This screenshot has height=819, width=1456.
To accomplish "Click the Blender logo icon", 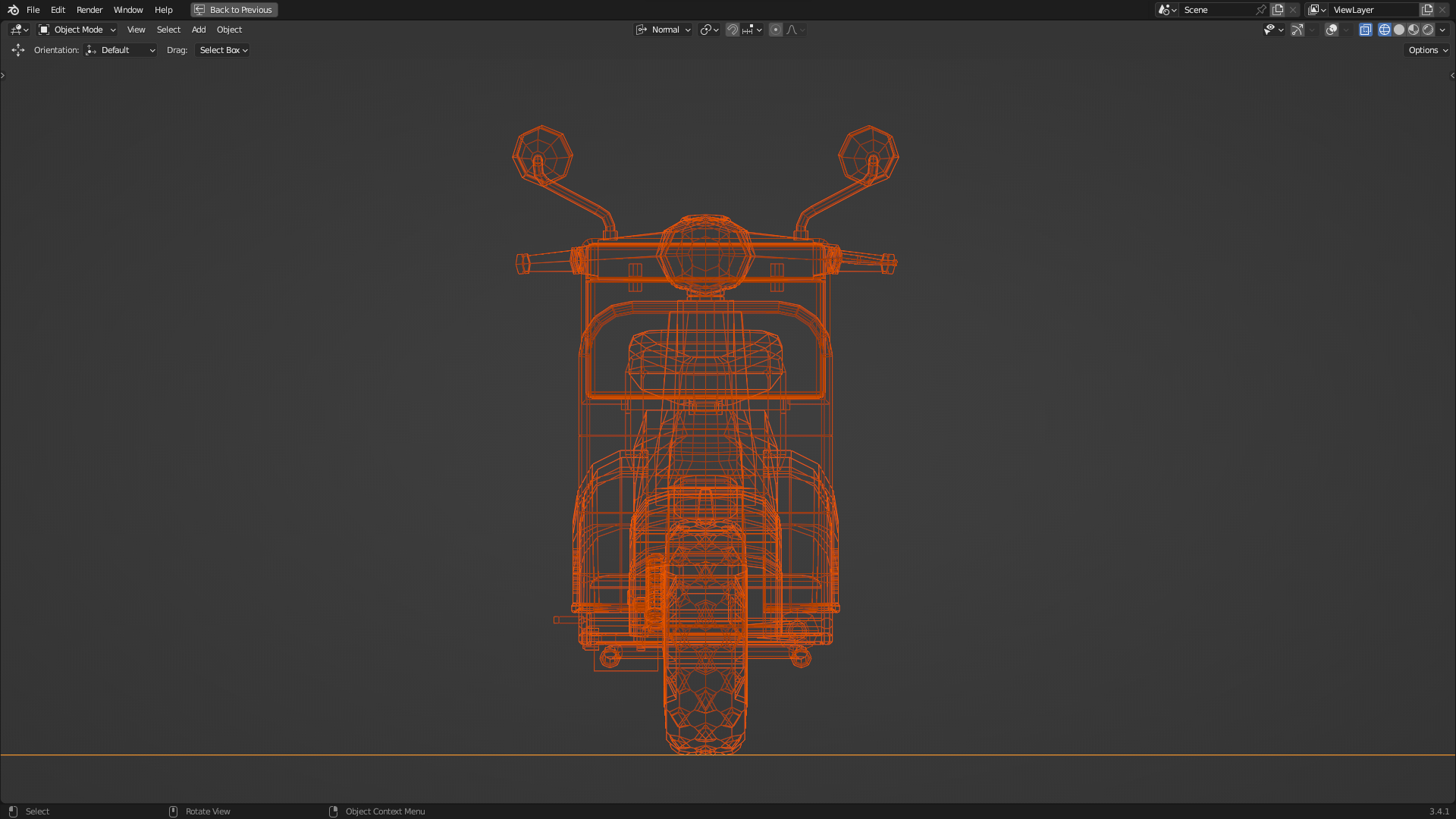I will pos(13,10).
